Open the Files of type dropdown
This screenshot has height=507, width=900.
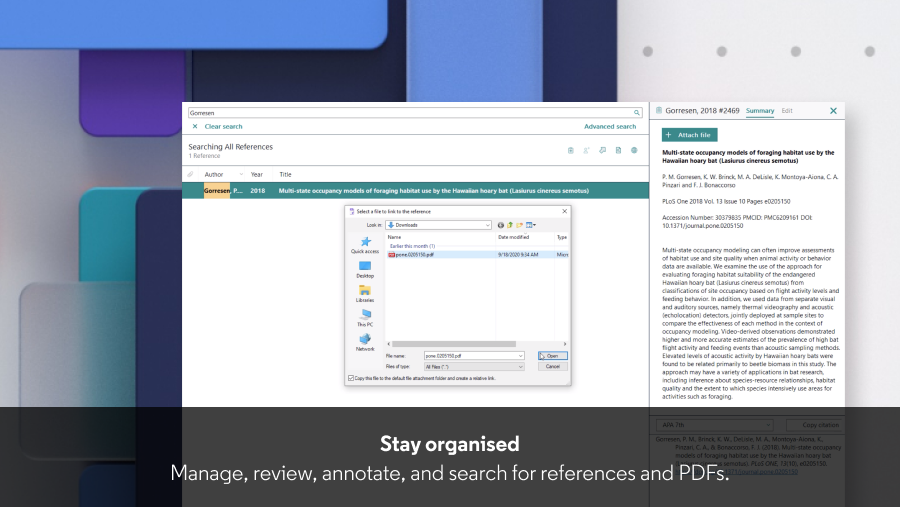coord(474,366)
